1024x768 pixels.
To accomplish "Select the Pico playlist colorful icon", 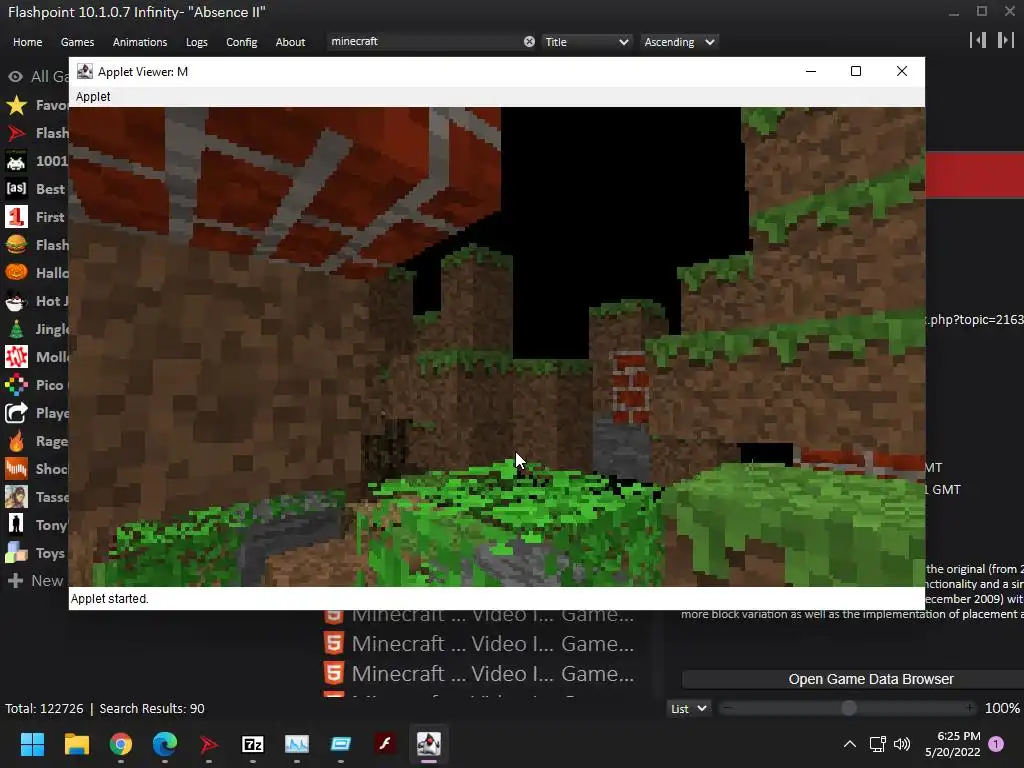I will click(x=16, y=385).
